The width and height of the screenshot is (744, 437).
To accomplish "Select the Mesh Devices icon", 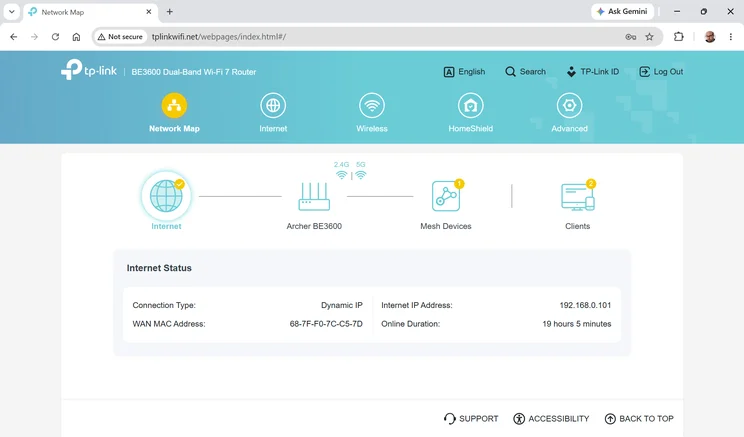I will (x=446, y=195).
